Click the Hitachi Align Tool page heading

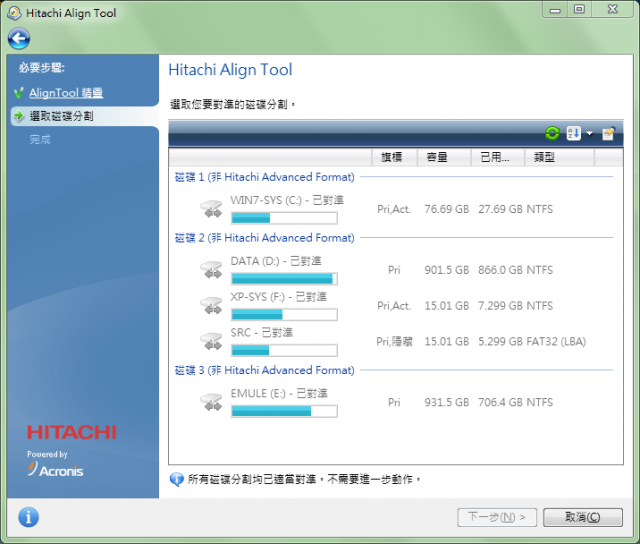click(230, 70)
